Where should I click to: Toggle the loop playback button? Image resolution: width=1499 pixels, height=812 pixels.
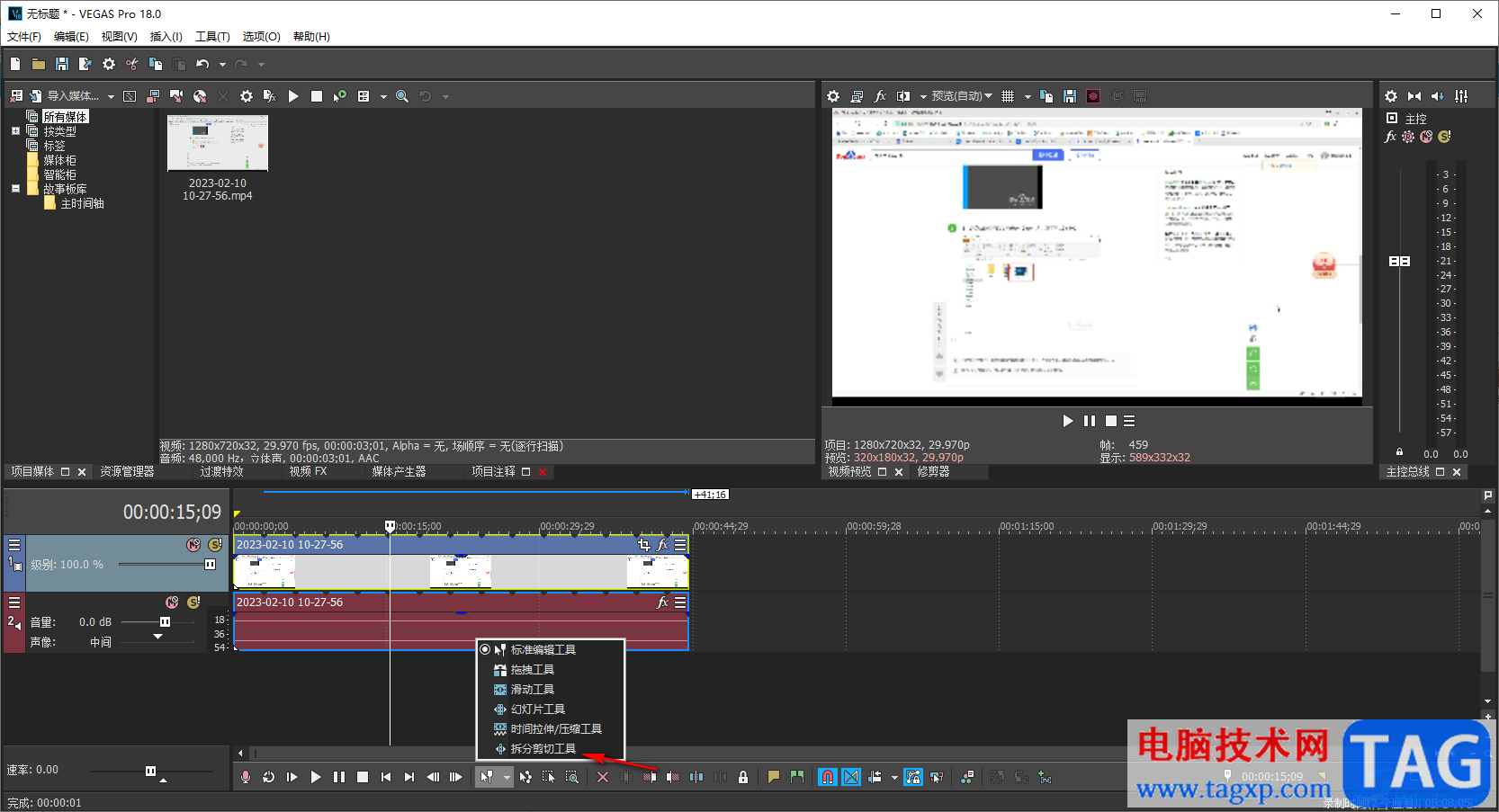[x=269, y=777]
